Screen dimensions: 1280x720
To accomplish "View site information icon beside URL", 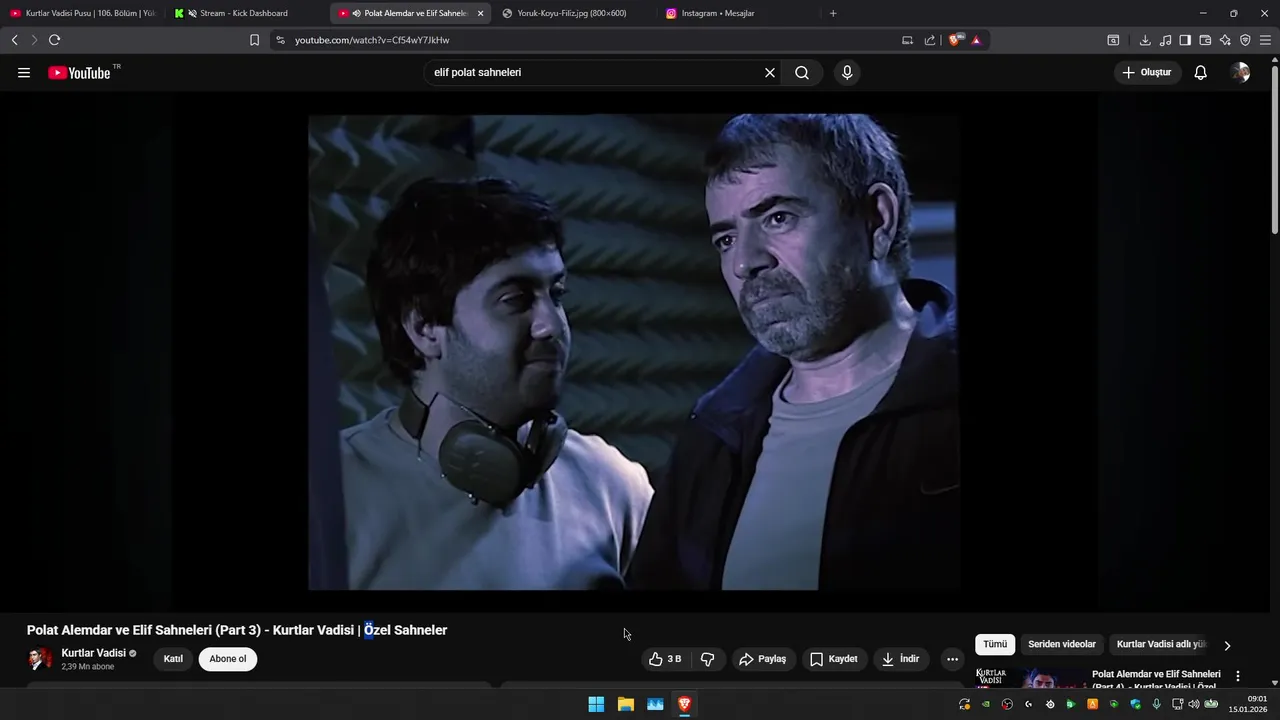I will click(280, 40).
